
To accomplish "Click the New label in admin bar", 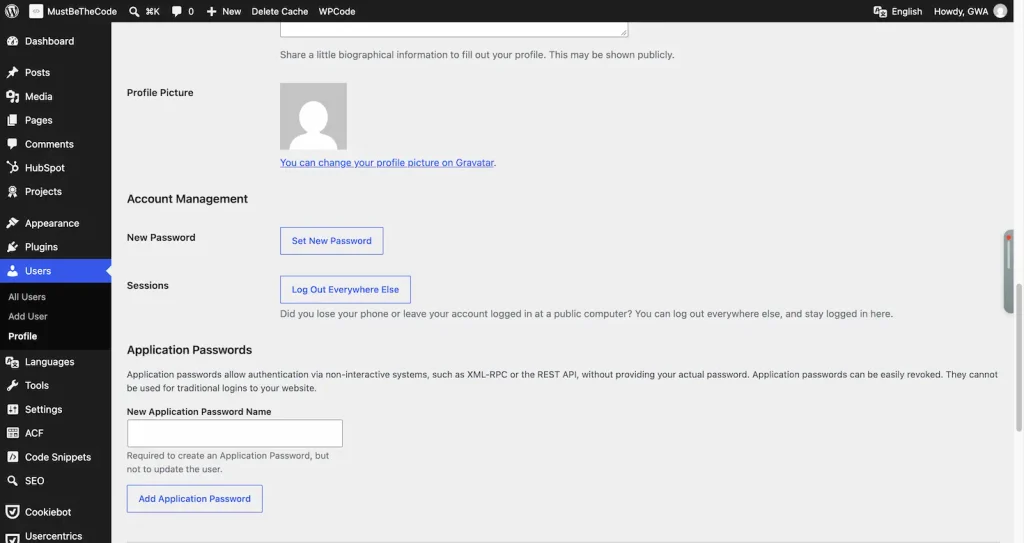I will click(231, 11).
